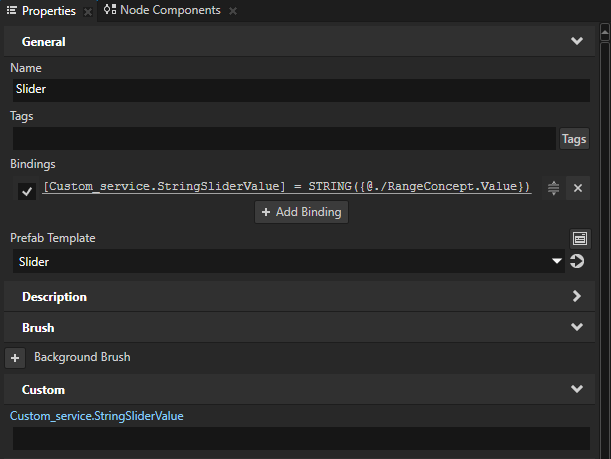Viewport: 611px width, 459px height.
Task: Close the Node Components tab
Action: [x=233, y=11]
